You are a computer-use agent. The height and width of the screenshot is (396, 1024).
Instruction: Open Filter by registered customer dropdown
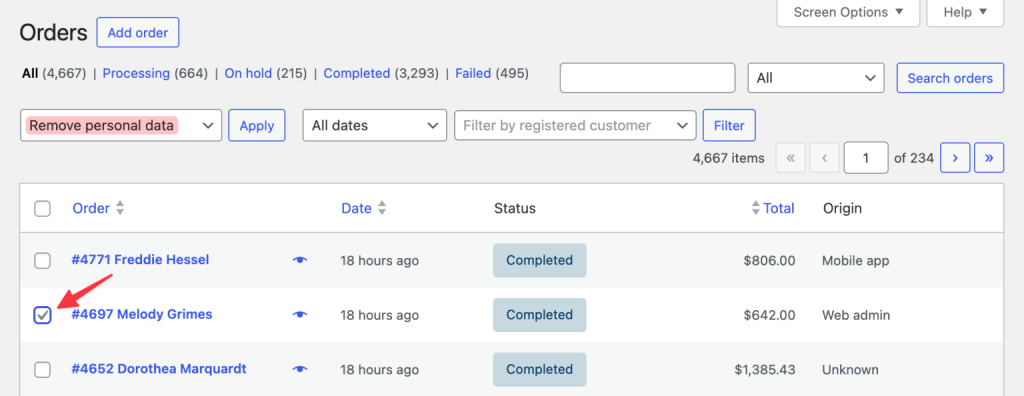(x=575, y=125)
